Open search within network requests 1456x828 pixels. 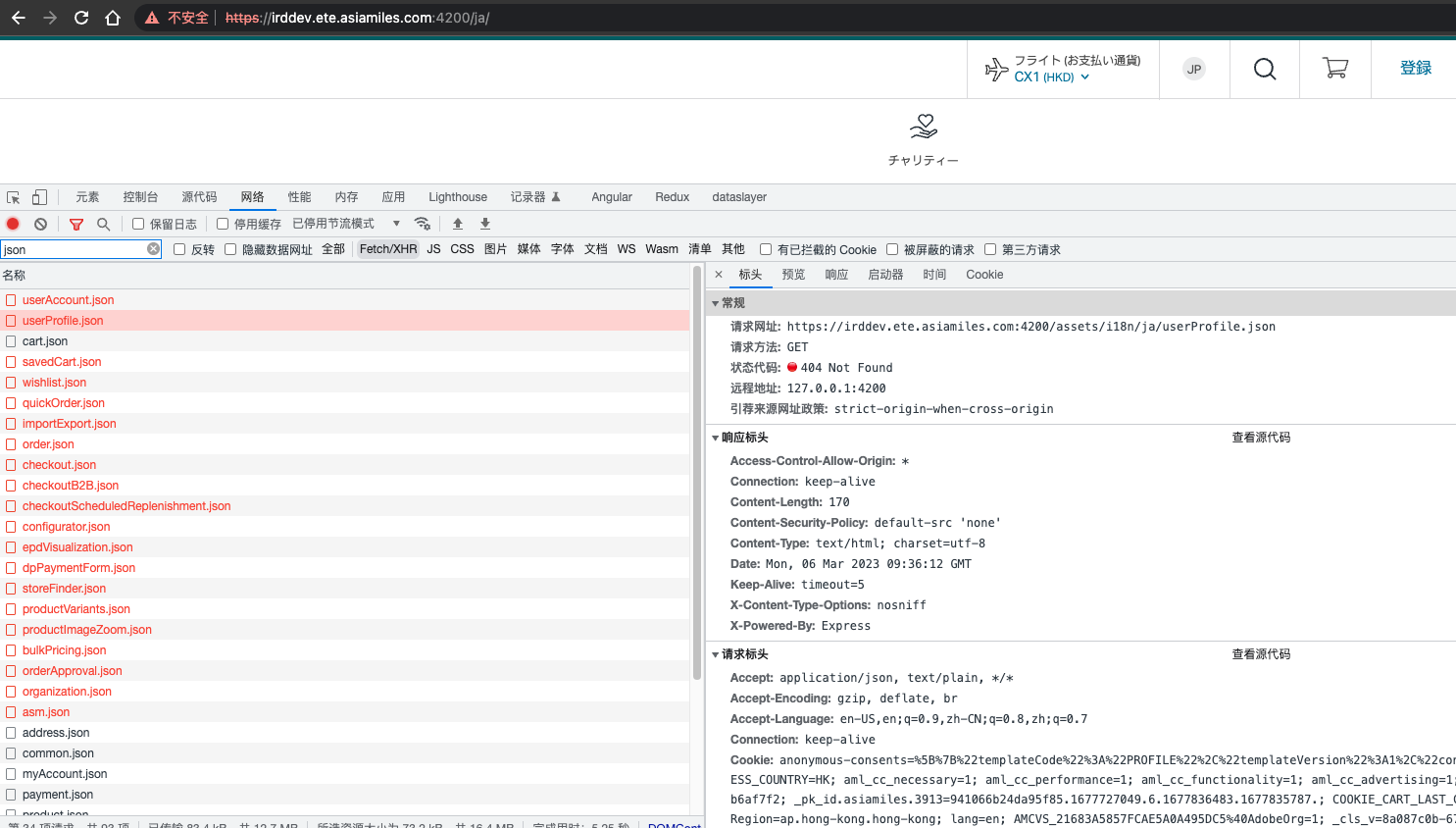[103, 224]
